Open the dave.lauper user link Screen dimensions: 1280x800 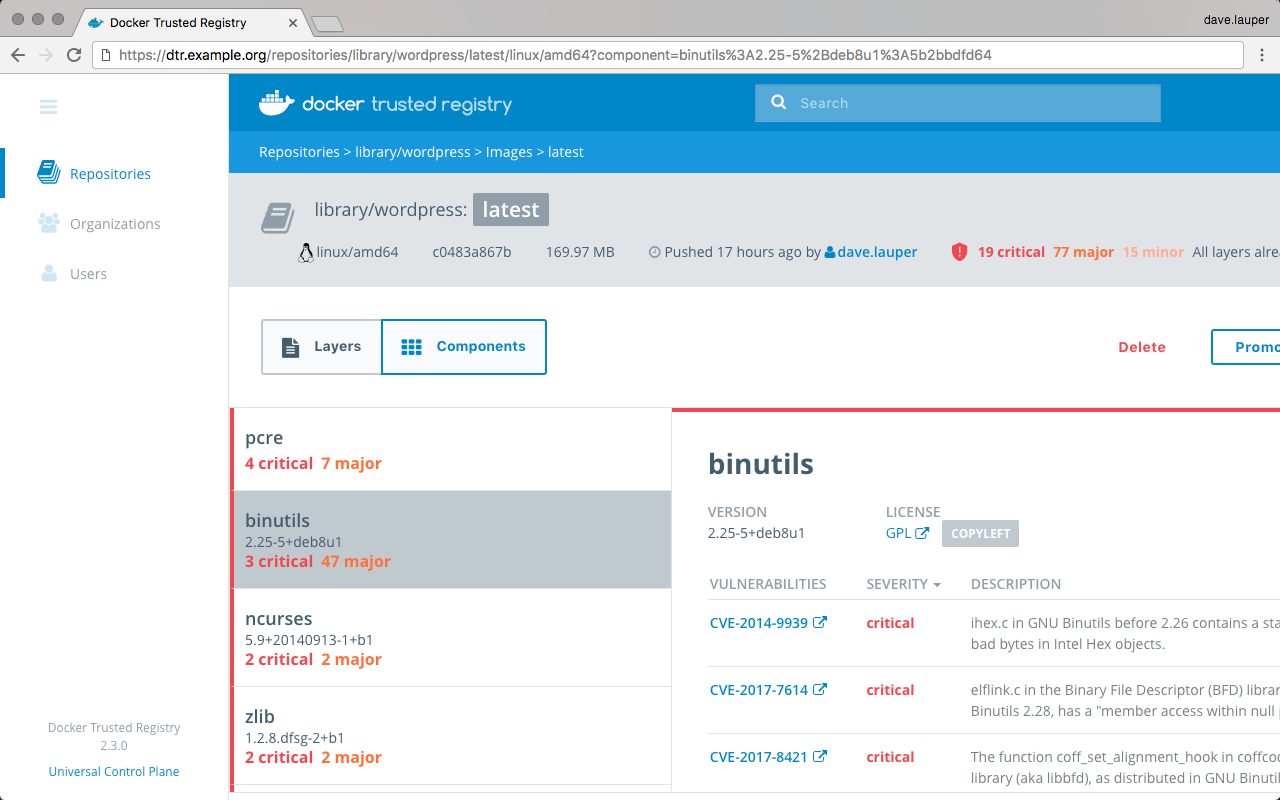tap(876, 252)
